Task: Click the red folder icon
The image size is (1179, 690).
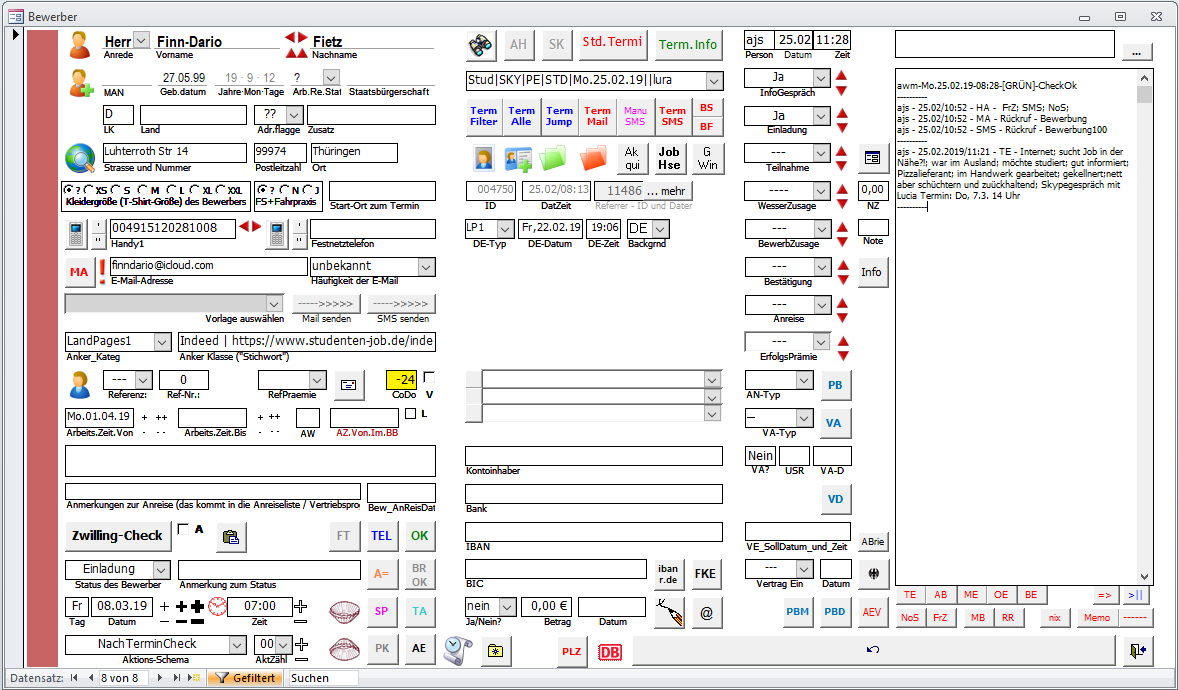Action: click(594, 158)
